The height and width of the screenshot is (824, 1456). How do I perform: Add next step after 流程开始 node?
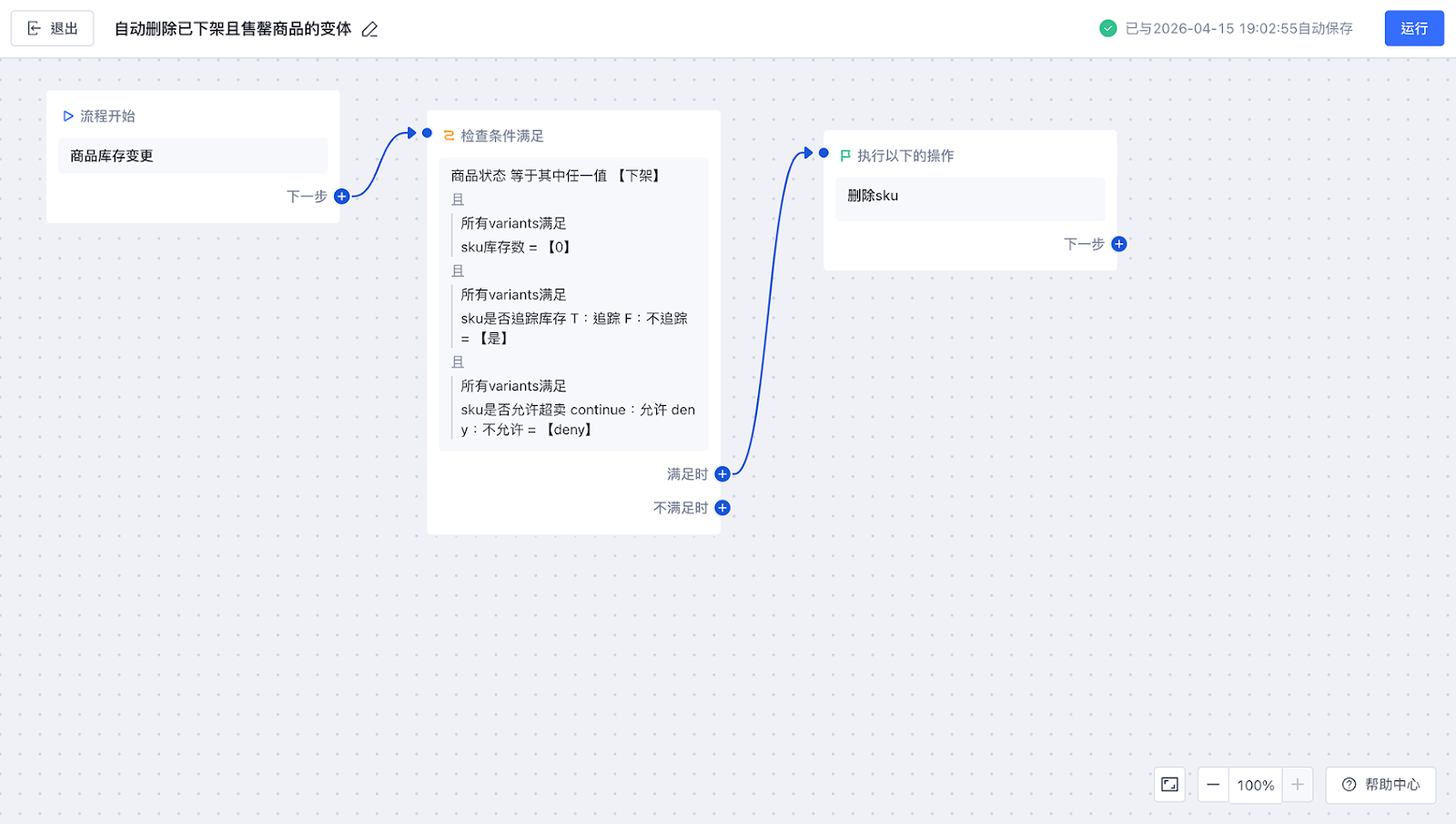click(x=342, y=197)
